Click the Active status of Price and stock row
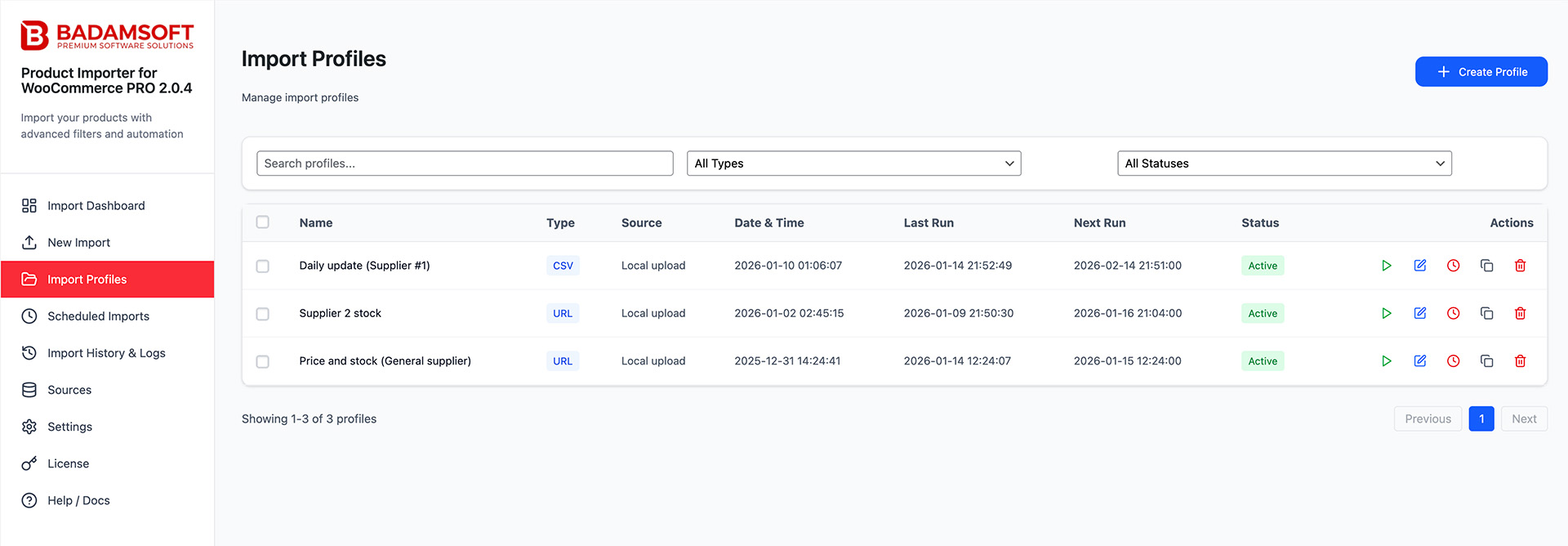Viewport: 1568px width, 546px height. pos(1263,361)
